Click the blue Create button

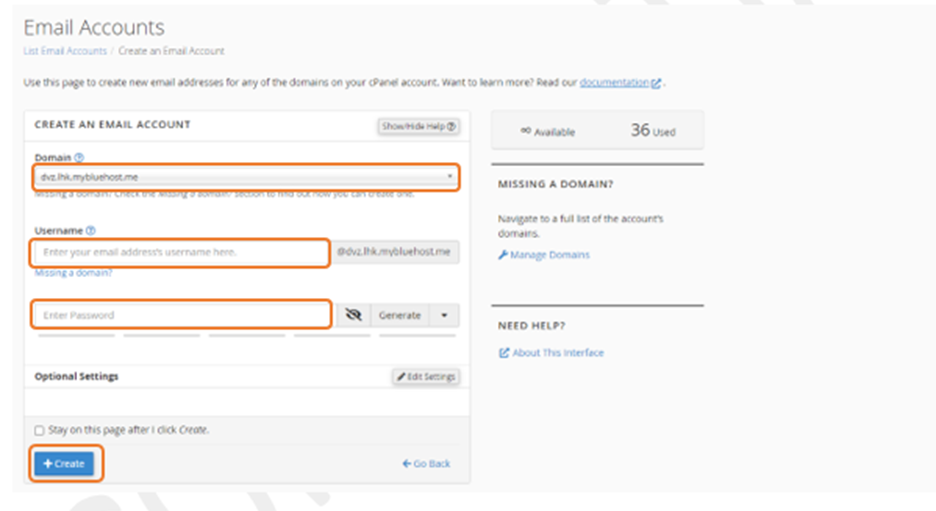[64, 464]
